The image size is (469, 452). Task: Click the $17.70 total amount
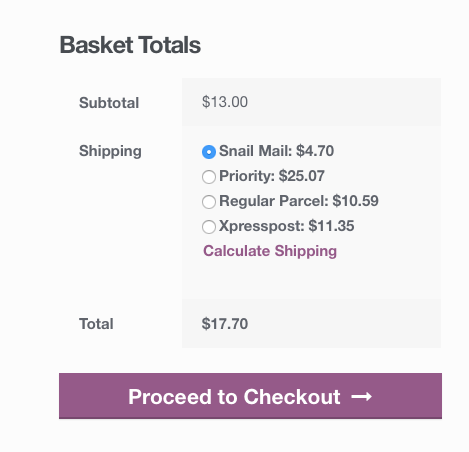(225, 324)
